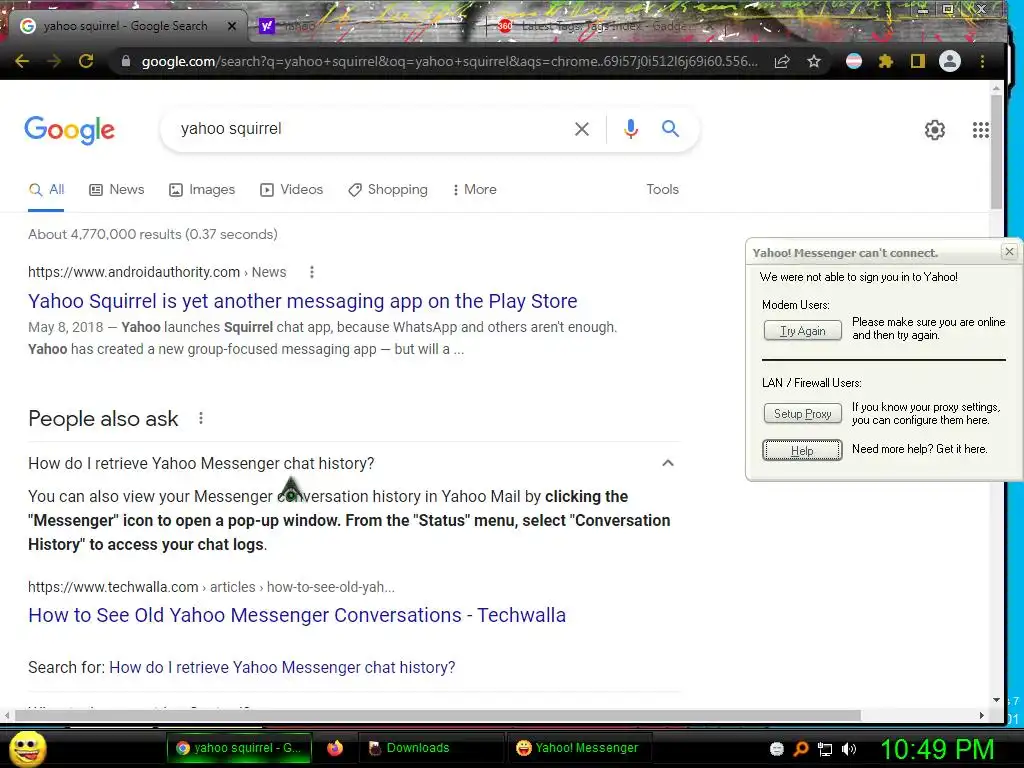Viewport: 1024px width, 768px height.
Task: Expand the More search filters menu
Action: 475,189
